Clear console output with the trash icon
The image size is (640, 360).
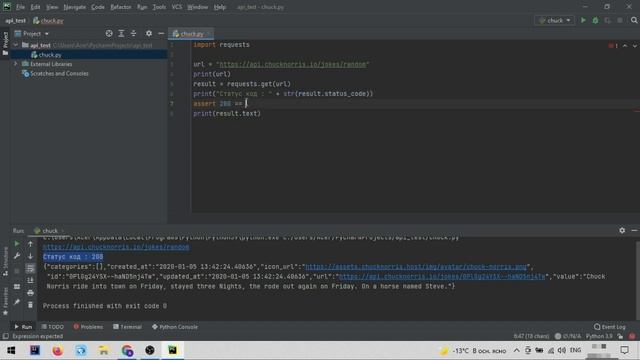point(30,305)
